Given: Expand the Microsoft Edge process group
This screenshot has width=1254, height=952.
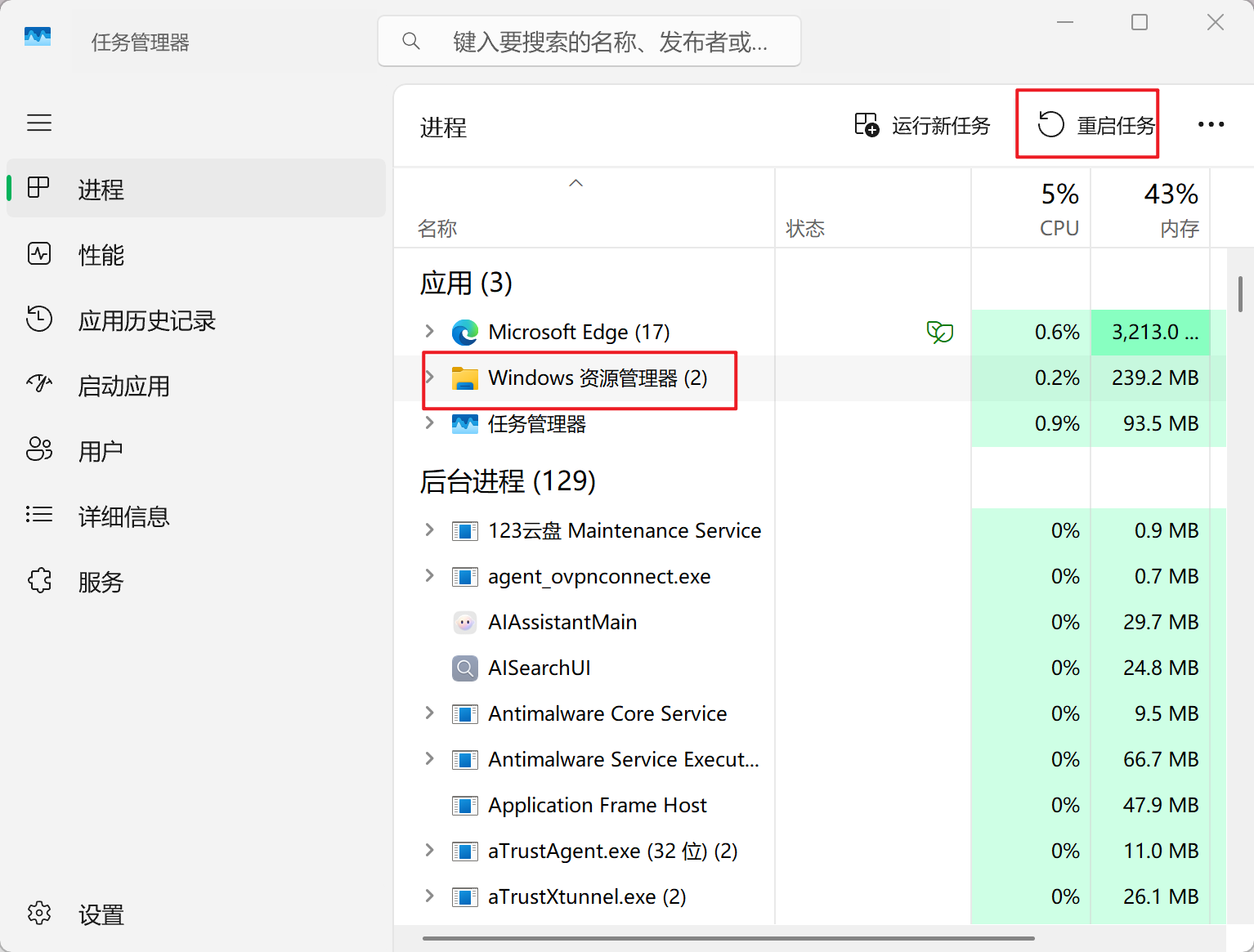Looking at the screenshot, I should 429,331.
